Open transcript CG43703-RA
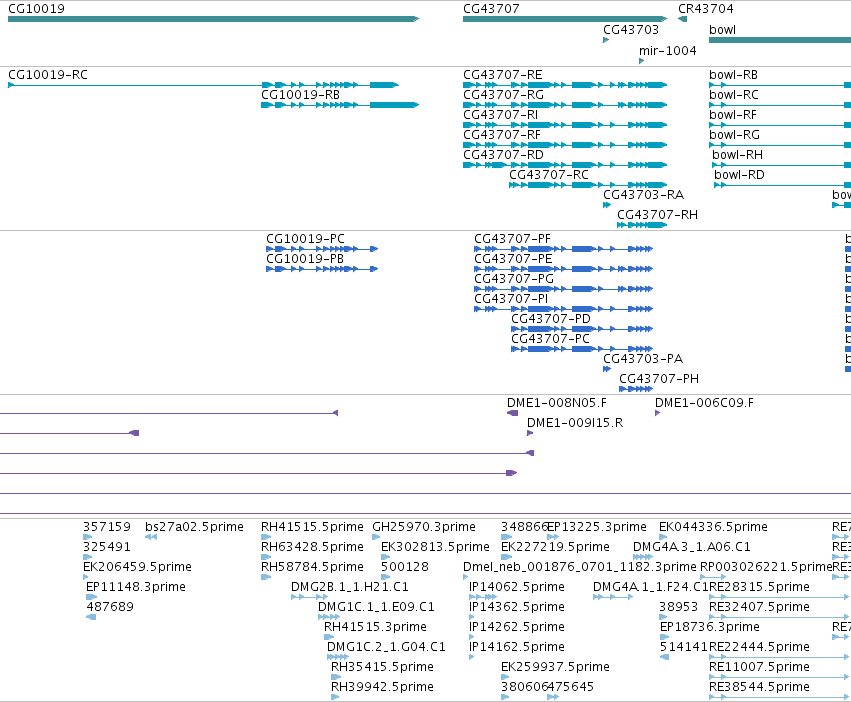Viewport: 851px width, 702px height. click(607, 205)
